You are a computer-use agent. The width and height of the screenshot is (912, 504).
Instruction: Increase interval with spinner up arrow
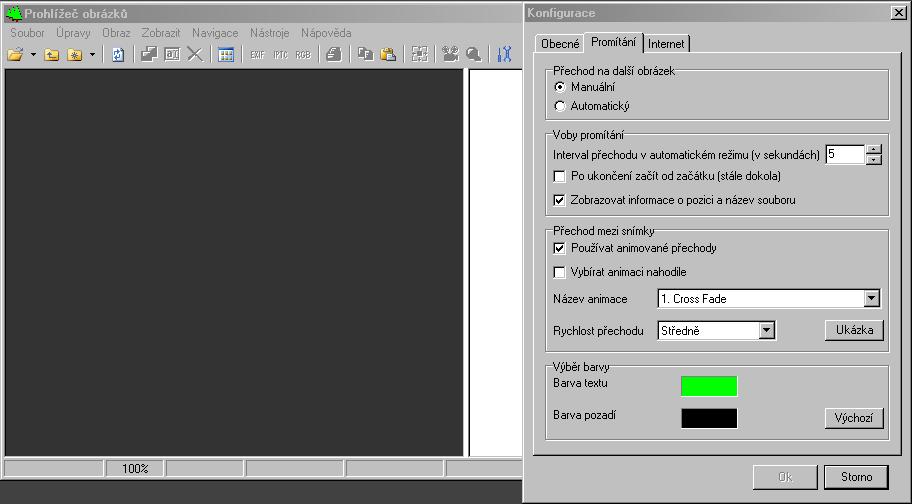click(874, 149)
